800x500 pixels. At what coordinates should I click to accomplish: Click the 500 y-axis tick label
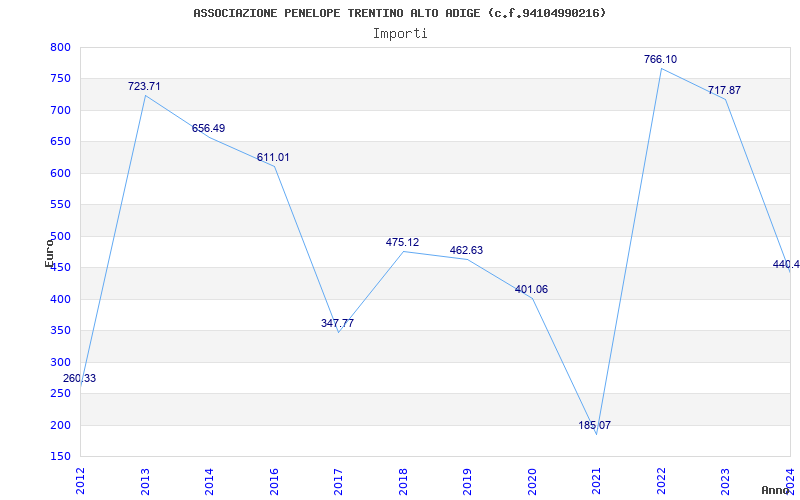(60, 236)
